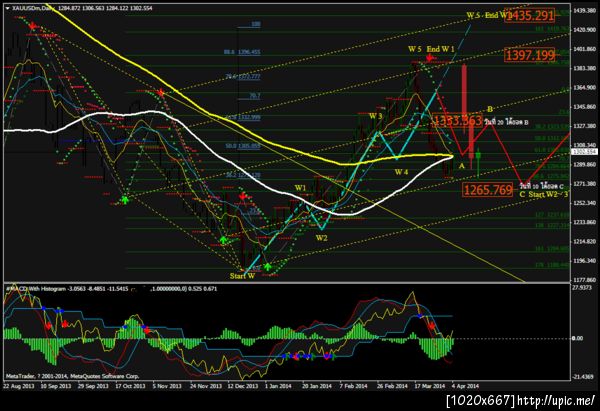
Task: Click the W2 wave label
Action: [321, 238]
